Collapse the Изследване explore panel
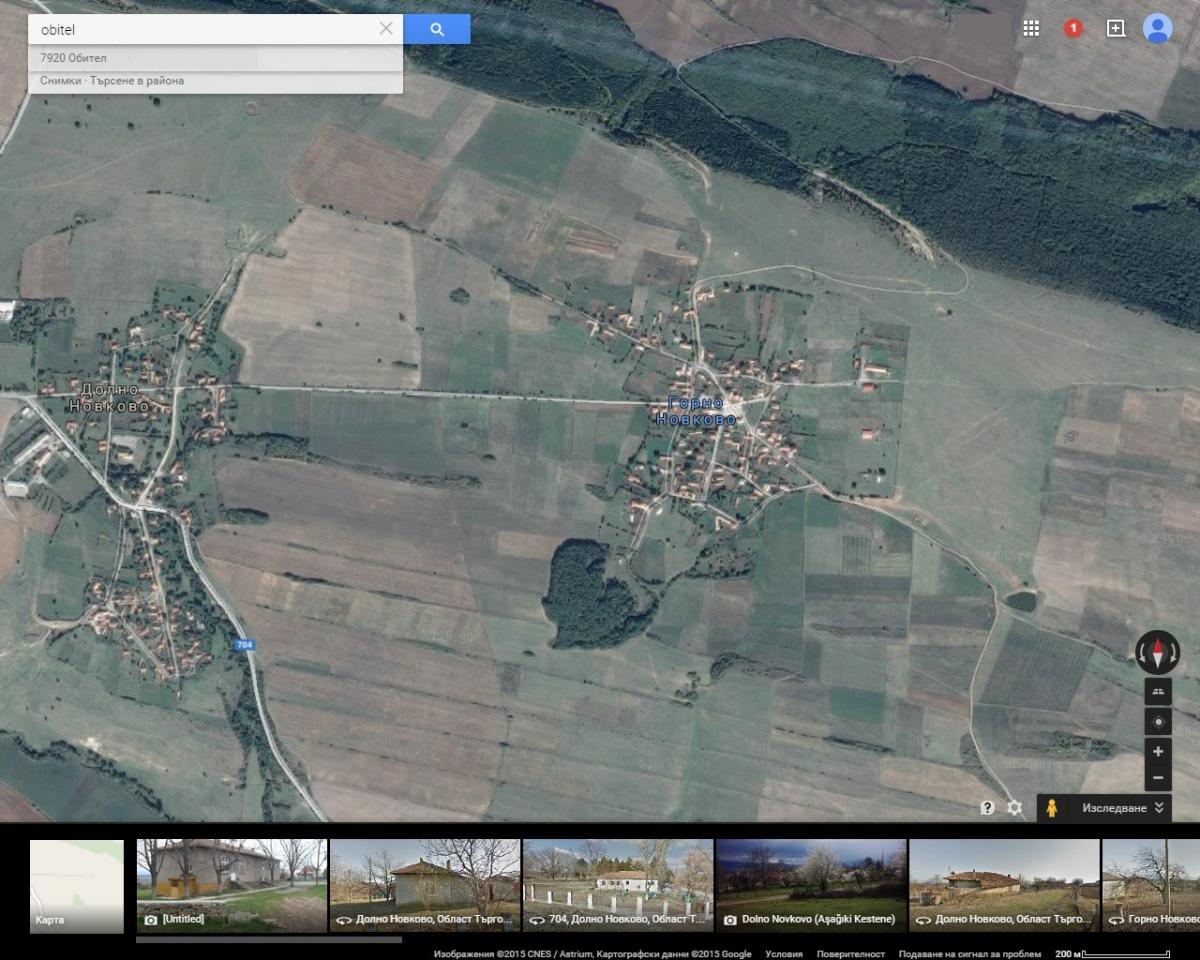 (1159, 808)
